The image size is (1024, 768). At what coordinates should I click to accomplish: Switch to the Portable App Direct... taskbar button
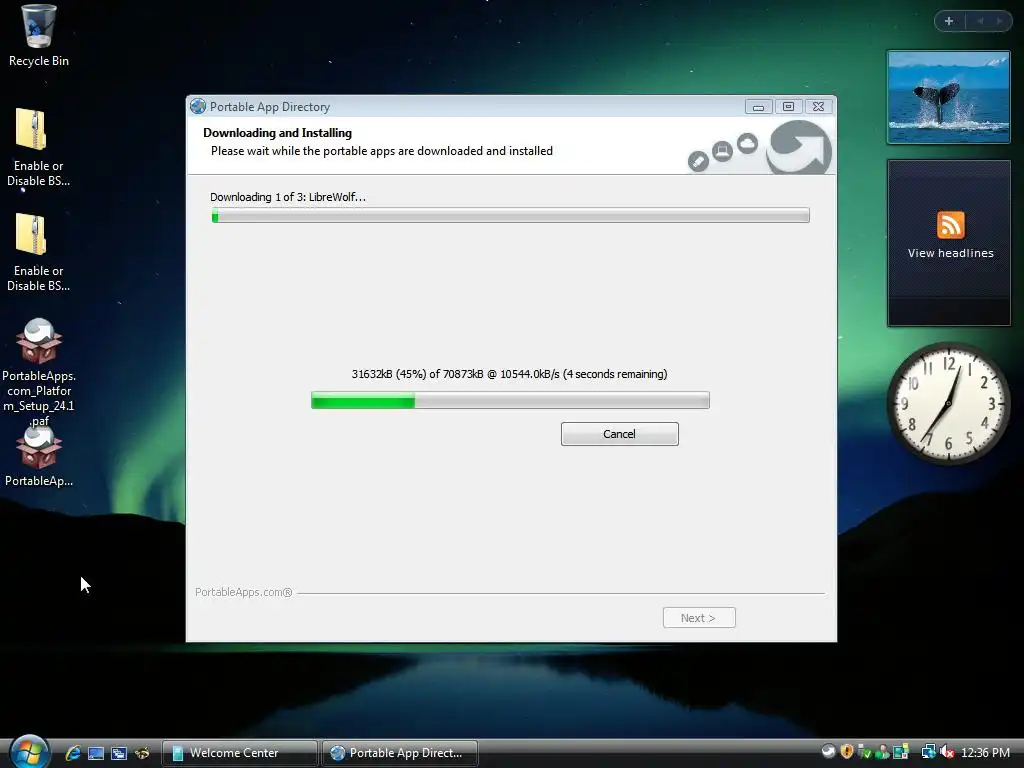click(400, 753)
